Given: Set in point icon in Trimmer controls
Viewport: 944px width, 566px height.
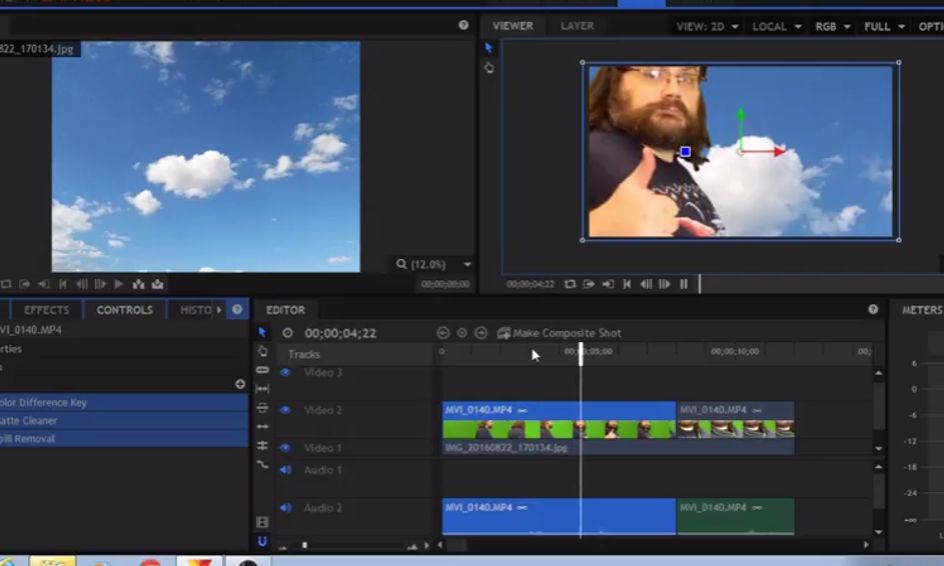Looking at the screenshot, I should pyautogui.click(x=25, y=284).
